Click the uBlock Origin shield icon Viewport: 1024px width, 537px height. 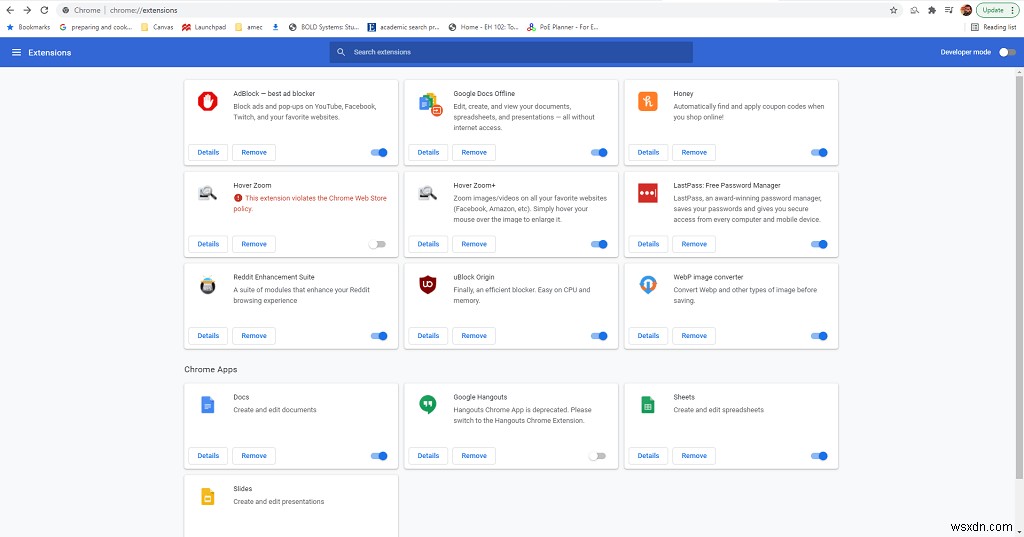click(x=428, y=285)
